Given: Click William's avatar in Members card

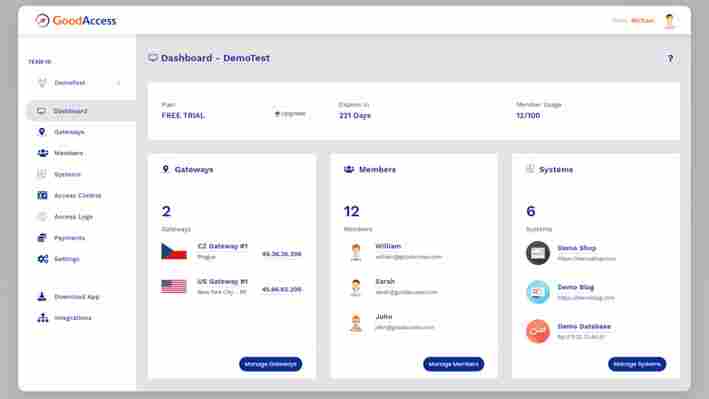Looking at the screenshot, I should [x=356, y=252].
